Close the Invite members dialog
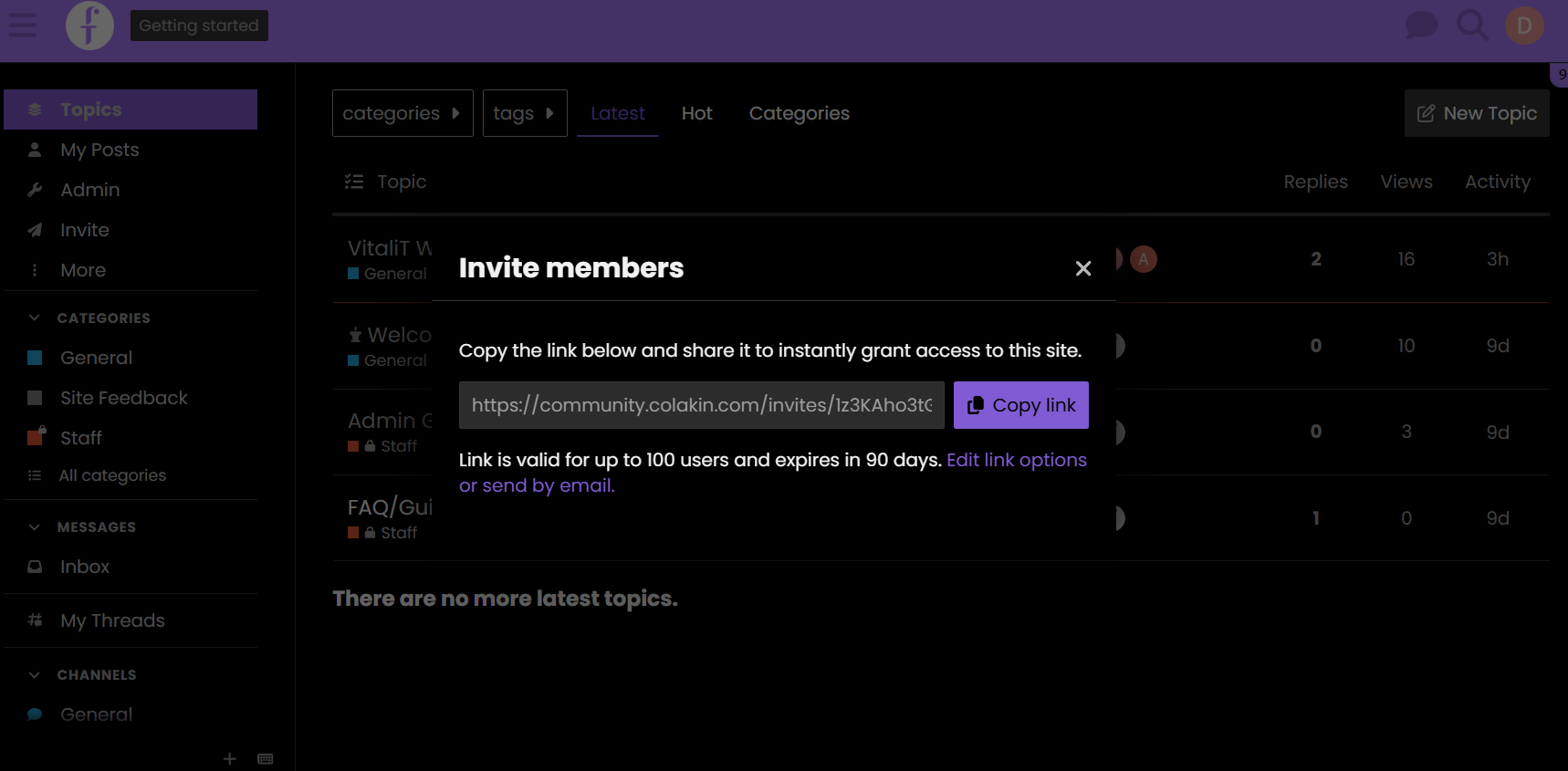 click(1082, 268)
